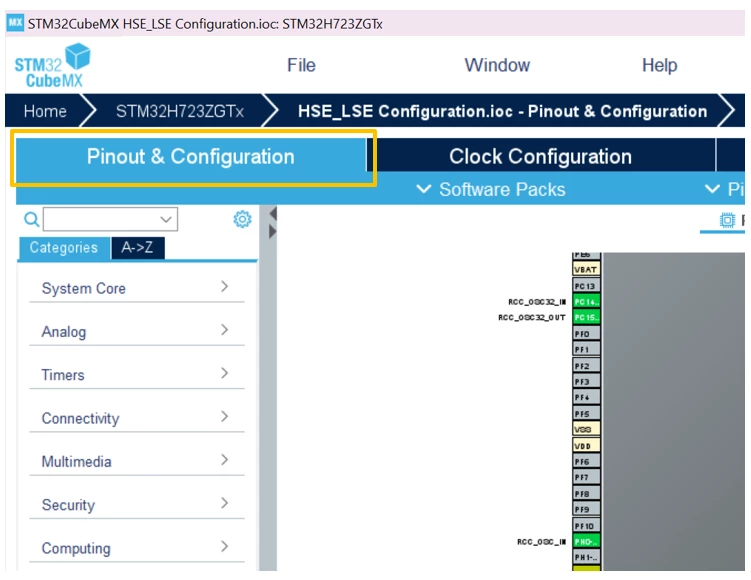Select PH1 pin
The height and width of the screenshot is (580, 751).
[x=586, y=557]
